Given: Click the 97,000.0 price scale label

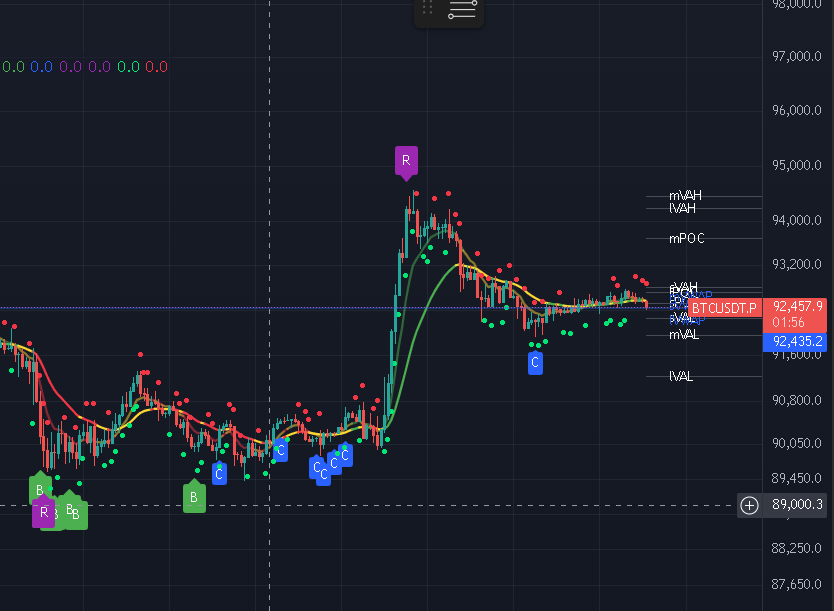Looking at the screenshot, I should click(797, 56).
